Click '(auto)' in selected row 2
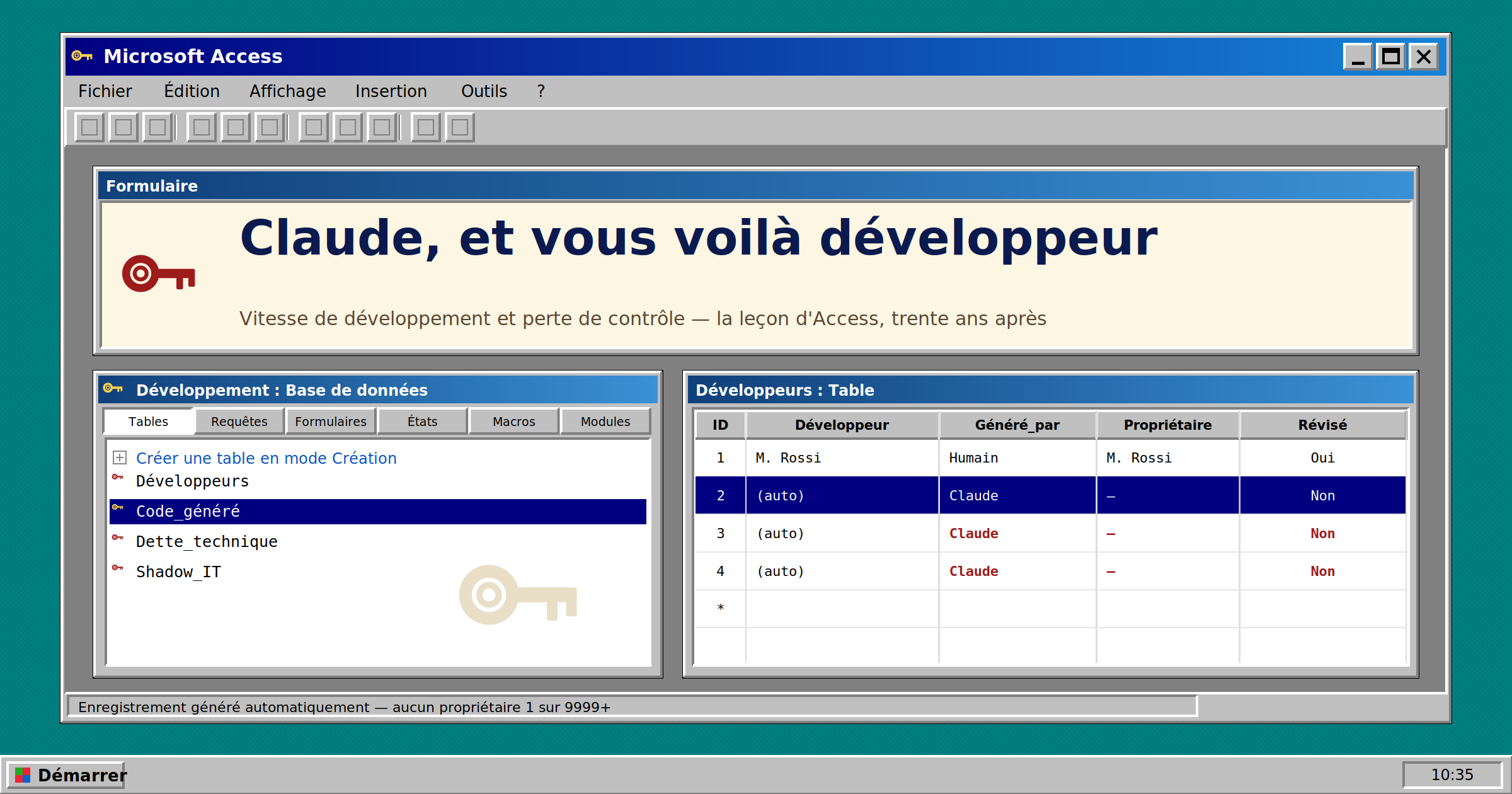 842,496
